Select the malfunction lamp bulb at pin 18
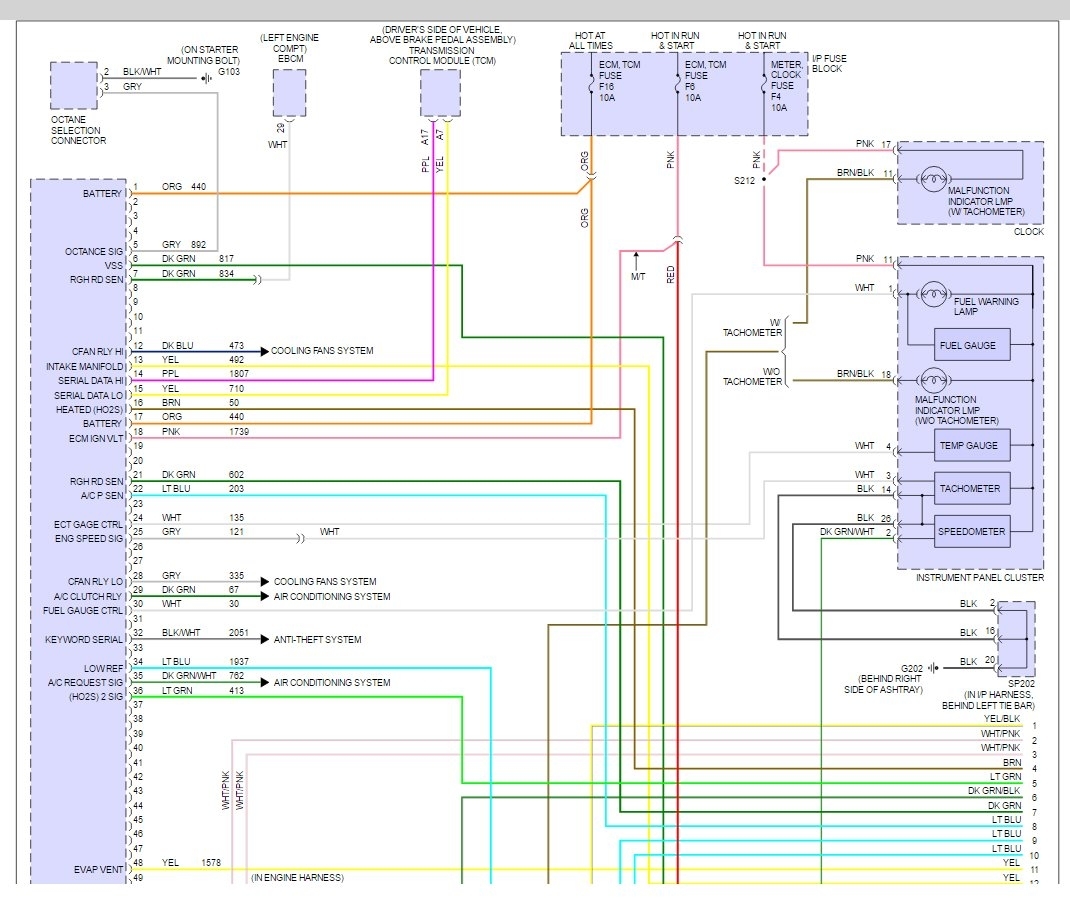The image size is (1070, 898). (932, 380)
